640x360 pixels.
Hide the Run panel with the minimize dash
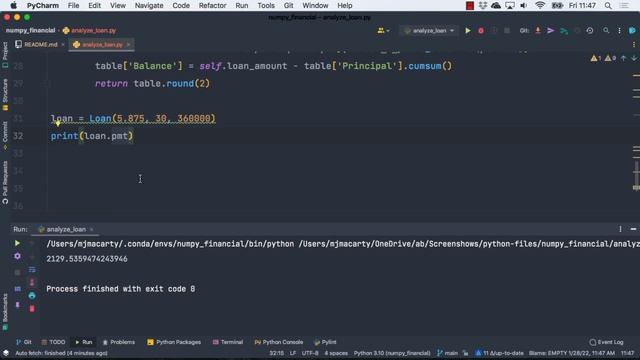click(633, 229)
